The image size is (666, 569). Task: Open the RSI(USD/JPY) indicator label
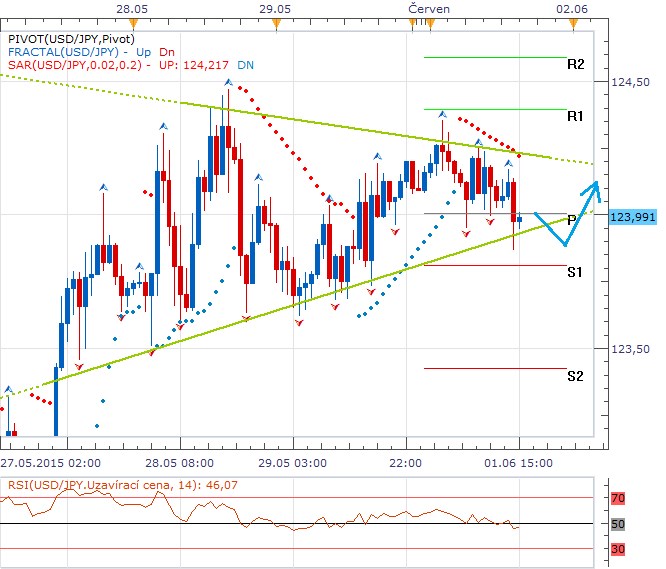point(123,485)
